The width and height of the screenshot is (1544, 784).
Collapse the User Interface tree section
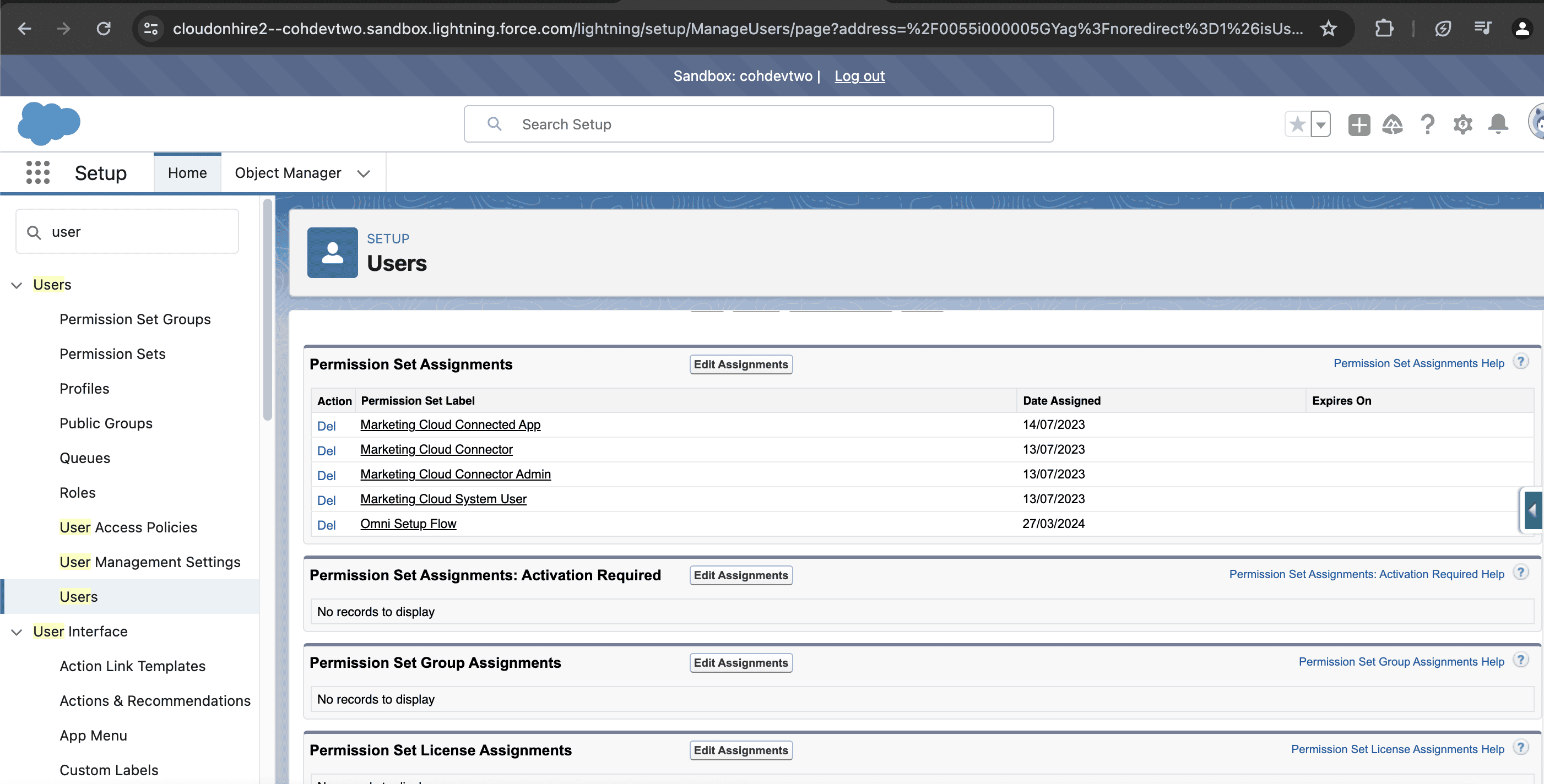click(x=17, y=632)
